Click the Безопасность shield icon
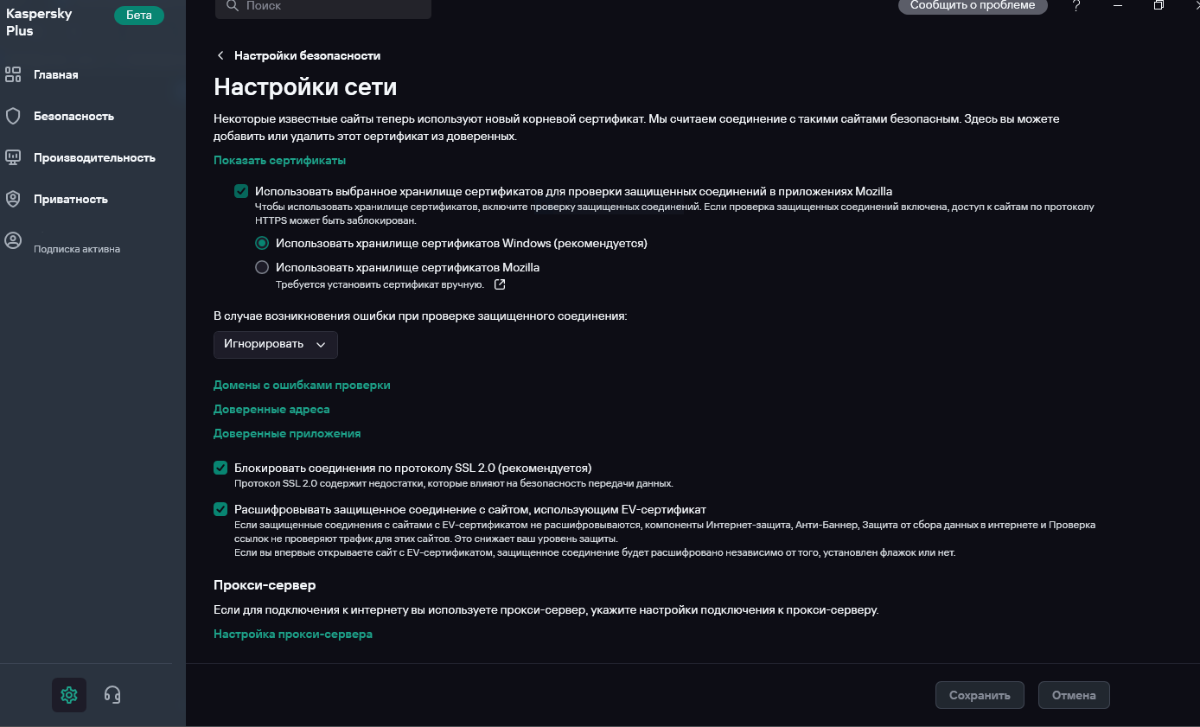 pos(13,116)
